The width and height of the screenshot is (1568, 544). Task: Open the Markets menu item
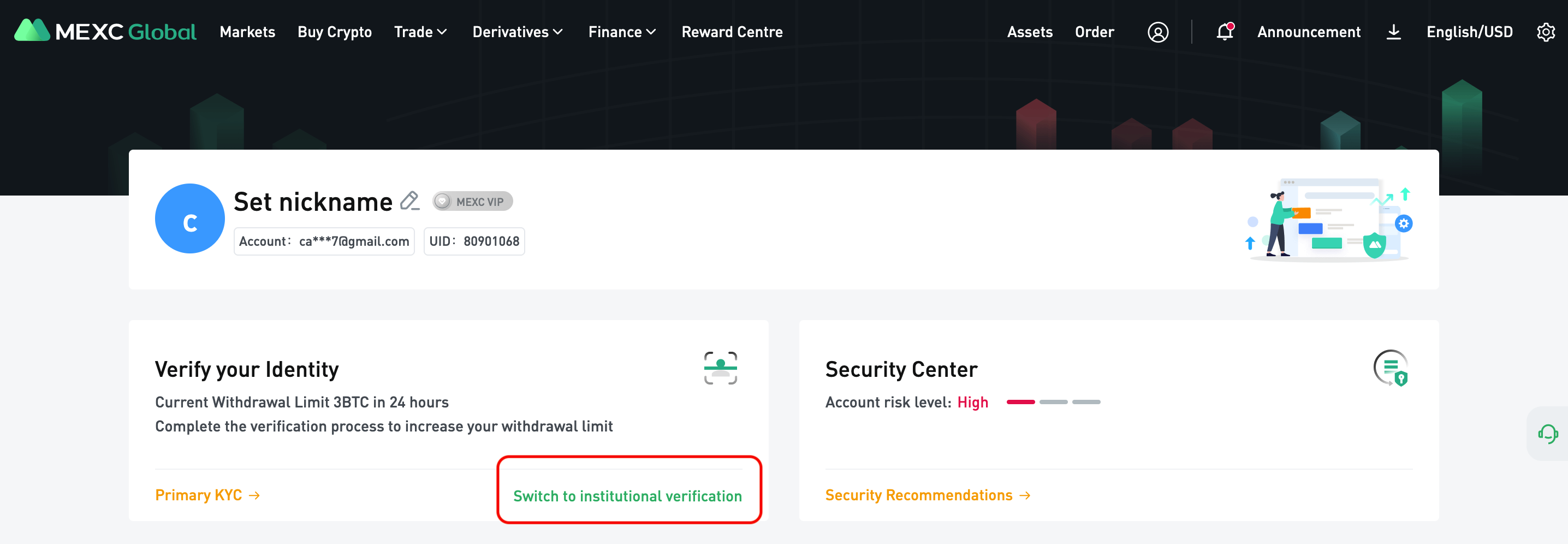click(x=247, y=32)
